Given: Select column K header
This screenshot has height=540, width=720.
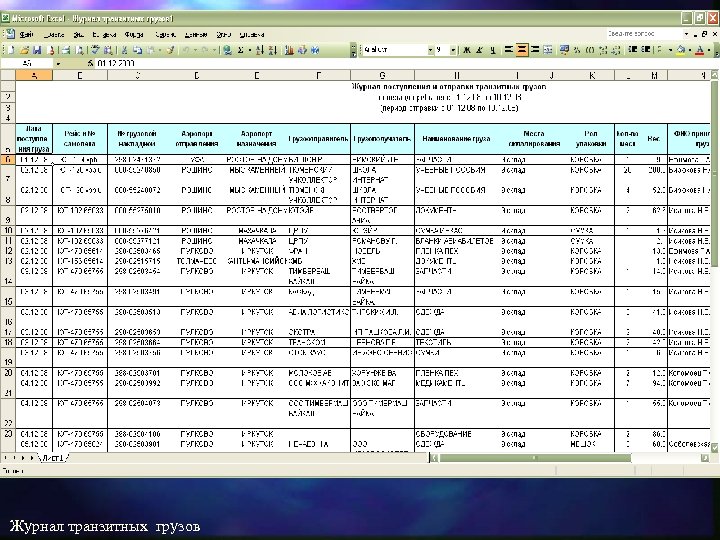Looking at the screenshot, I should pos(592,75).
